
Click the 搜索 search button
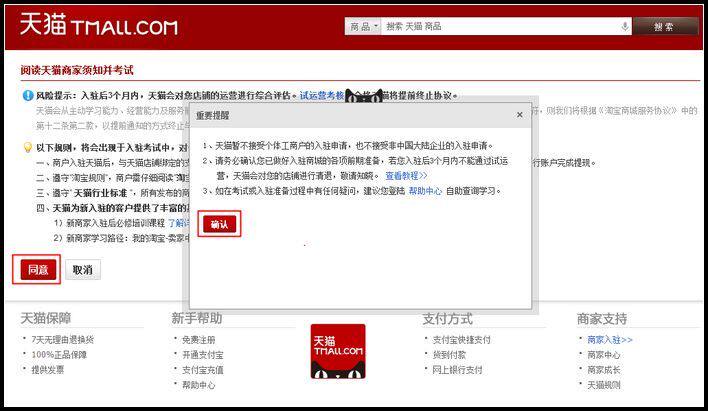665,27
